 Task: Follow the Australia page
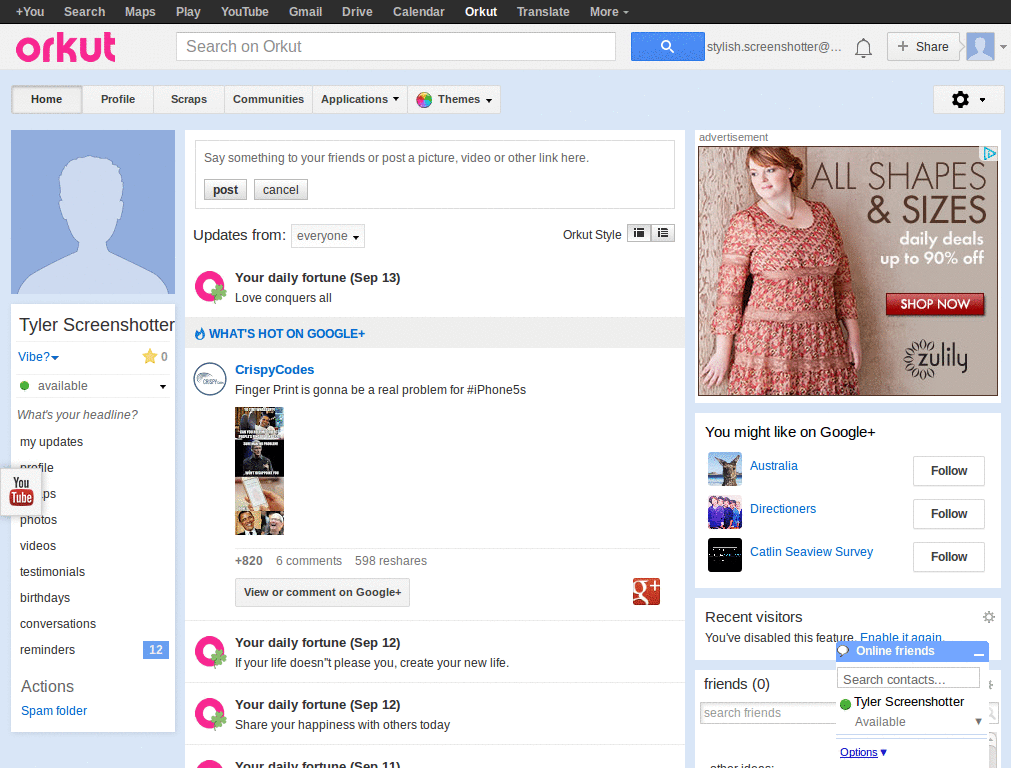point(948,471)
